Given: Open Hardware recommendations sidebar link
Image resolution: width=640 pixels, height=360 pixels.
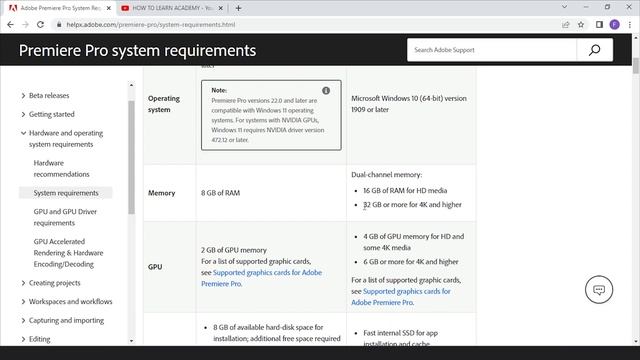Looking at the screenshot, I should (61, 169).
